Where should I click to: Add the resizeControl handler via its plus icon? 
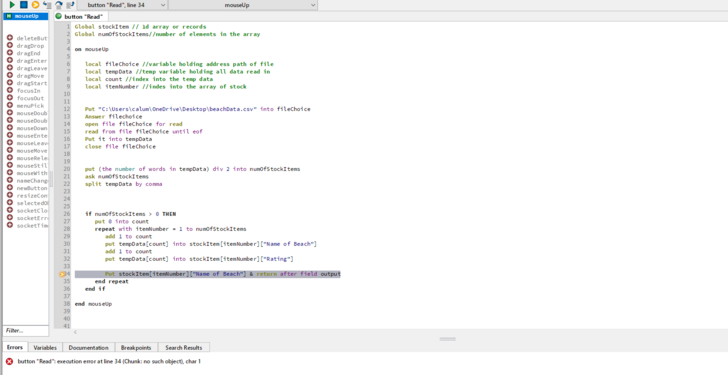click(x=9, y=195)
